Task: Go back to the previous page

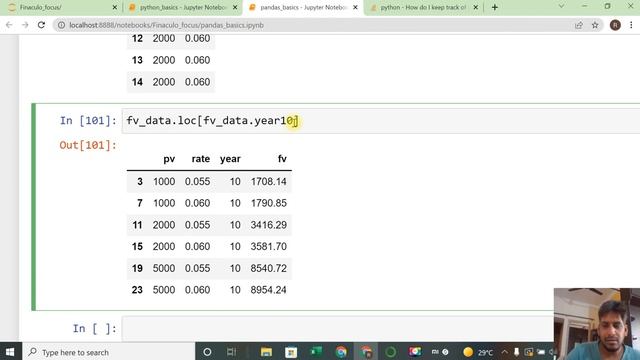Action: (9, 25)
